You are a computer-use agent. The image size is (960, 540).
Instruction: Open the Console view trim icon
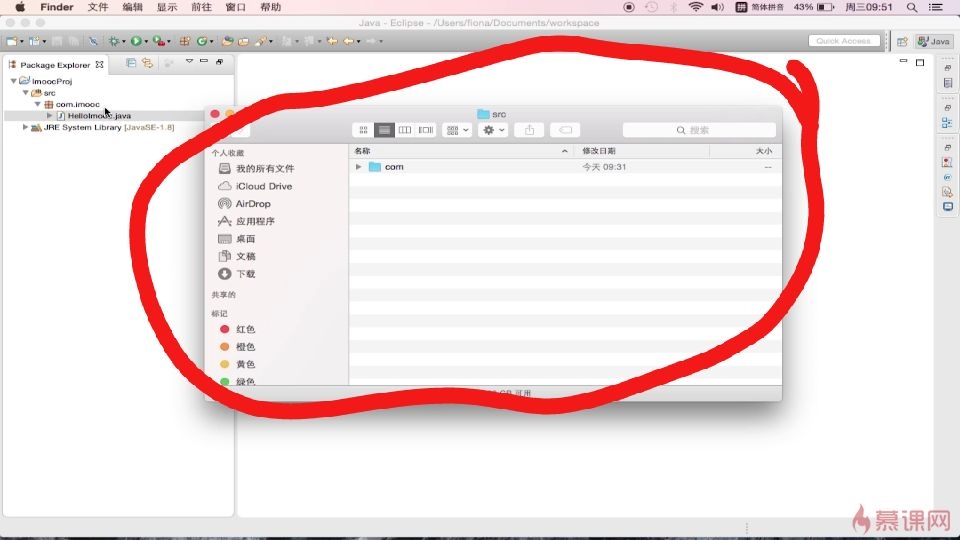click(x=948, y=207)
